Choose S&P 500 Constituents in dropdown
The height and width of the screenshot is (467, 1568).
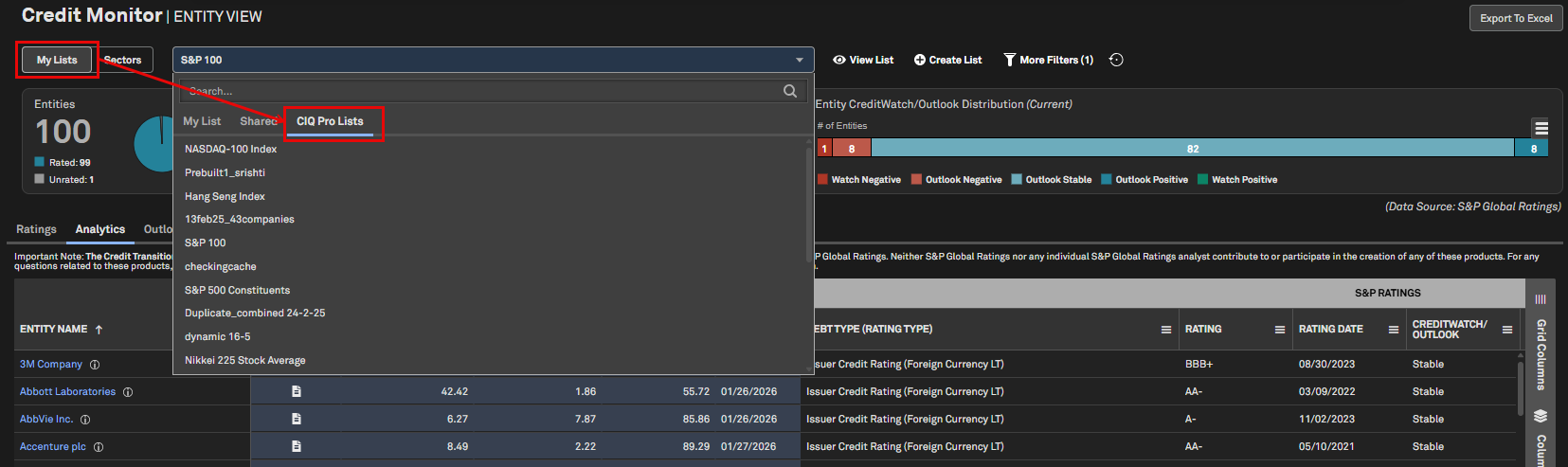point(237,290)
